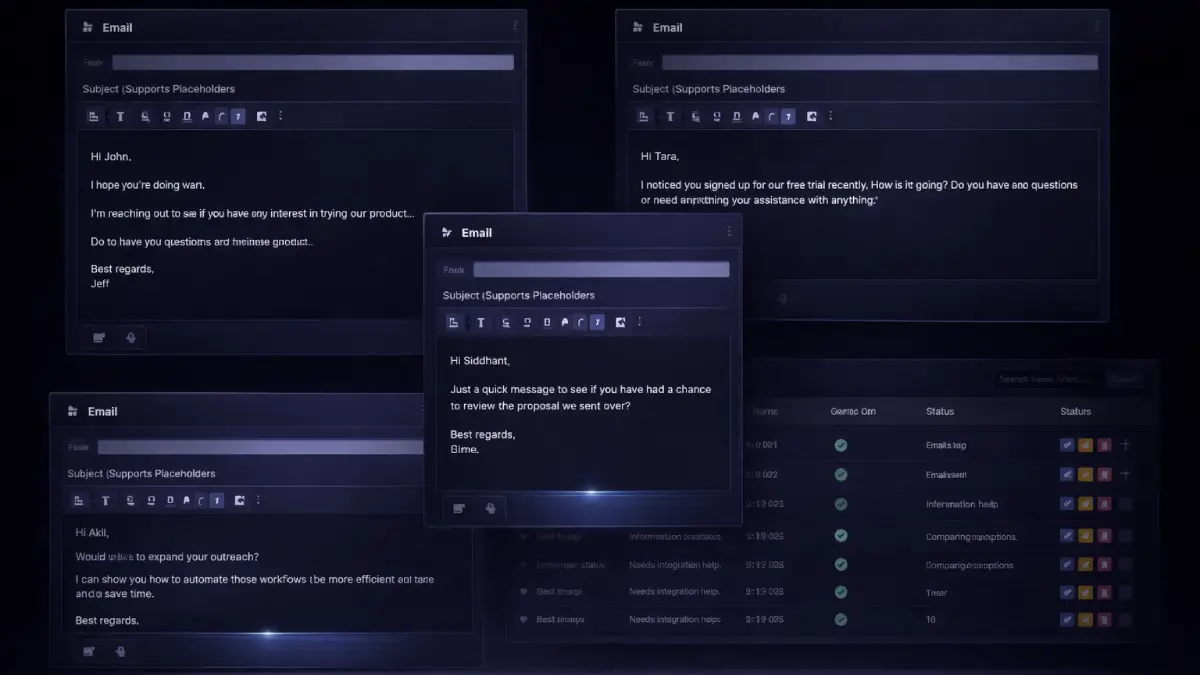Select the T text icon in Hi Siddhant email toolbar
The height and width of the screenshot is (675, 1200).
pyautogui.click(x=480, y=322)
